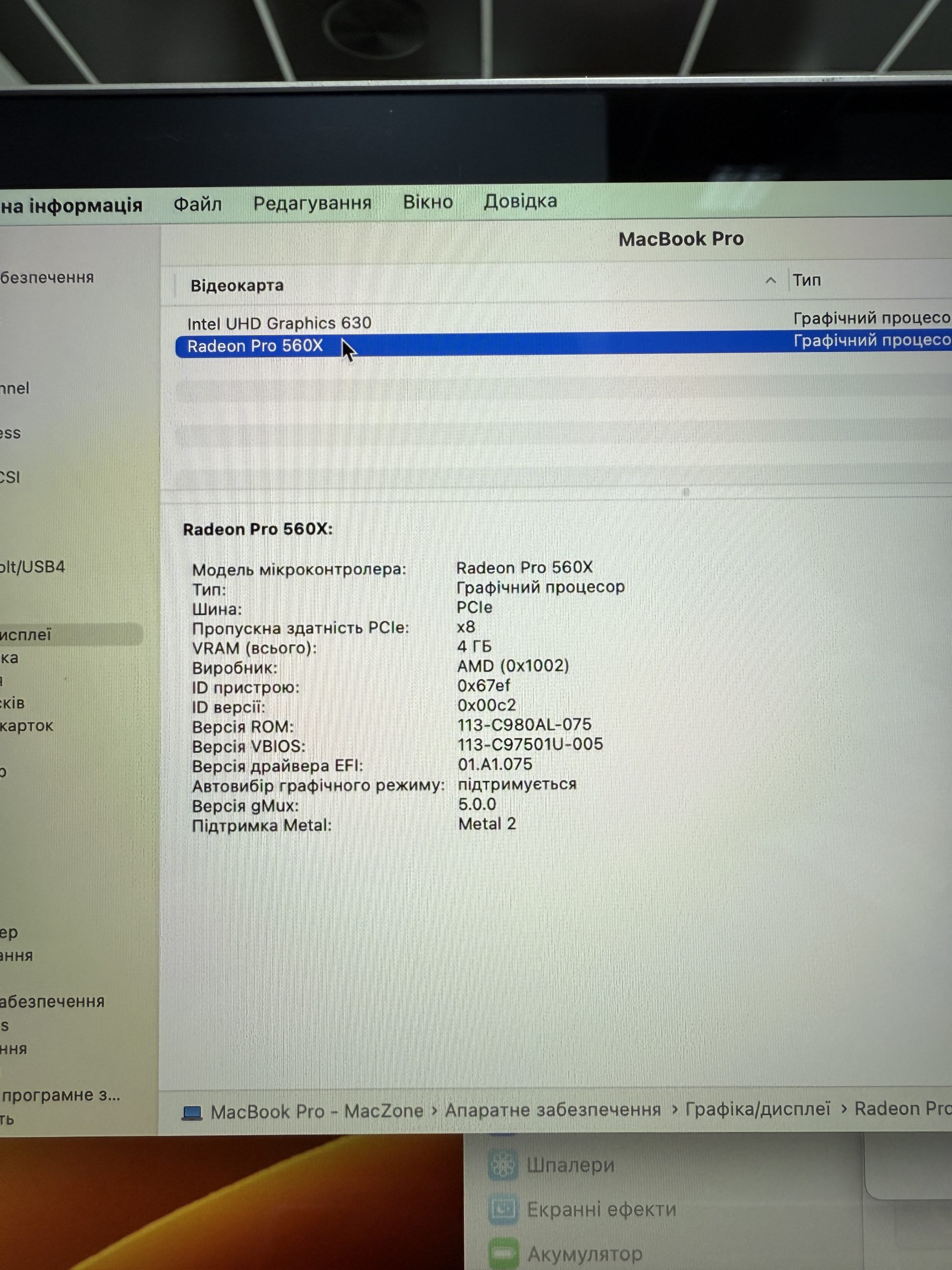Select the sidebar item ending in абезпечення
The height and width of the screenshot is (1270, 952).
click(52, 1002)
